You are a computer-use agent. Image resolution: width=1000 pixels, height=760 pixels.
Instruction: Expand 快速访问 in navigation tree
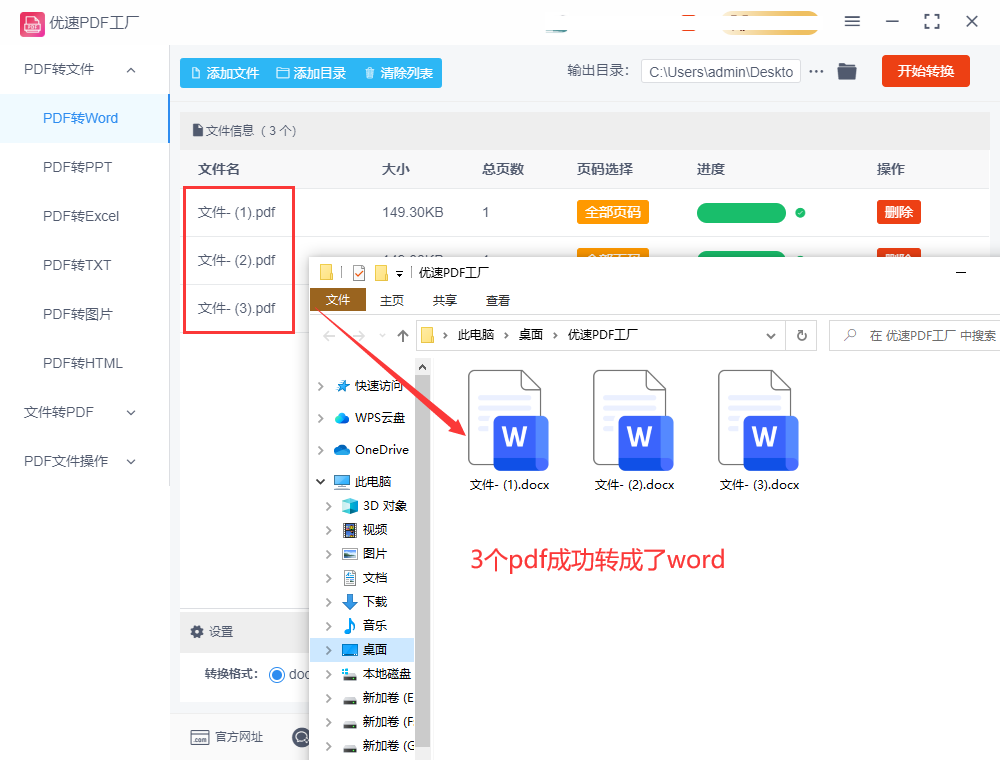(x=321, y=386)
